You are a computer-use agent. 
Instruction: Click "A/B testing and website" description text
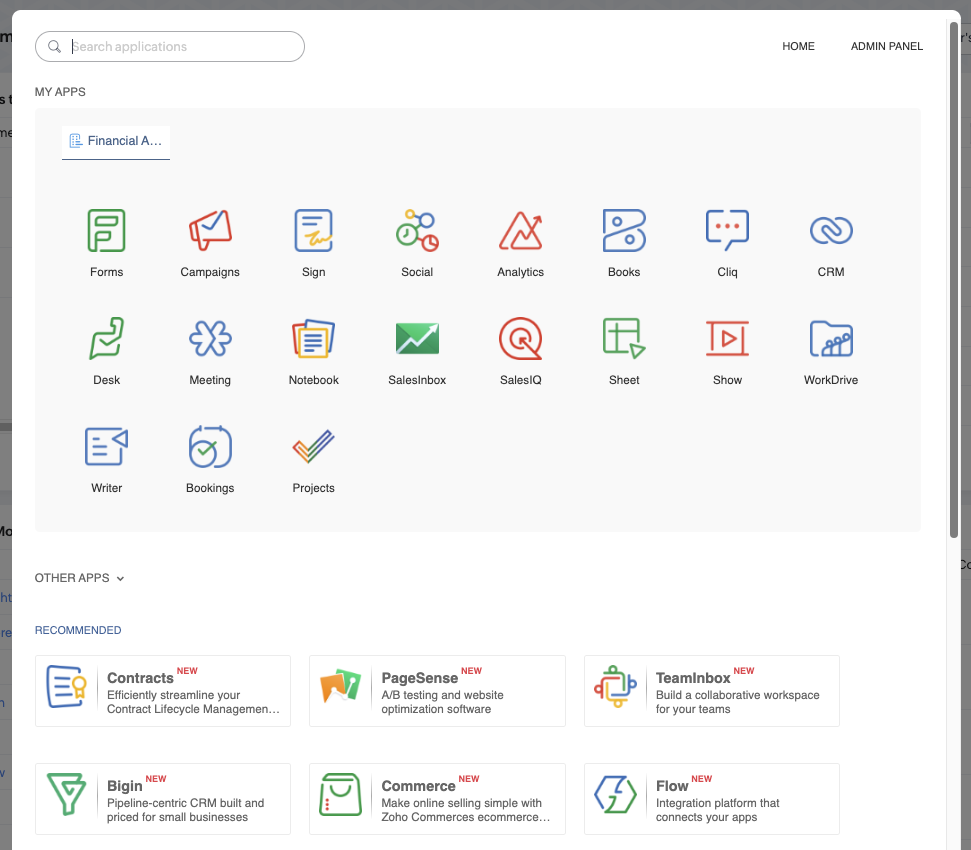(x=442, y=695)
